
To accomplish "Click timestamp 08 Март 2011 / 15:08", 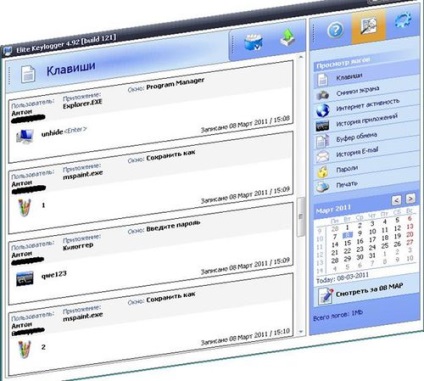I will coord(259,123).
